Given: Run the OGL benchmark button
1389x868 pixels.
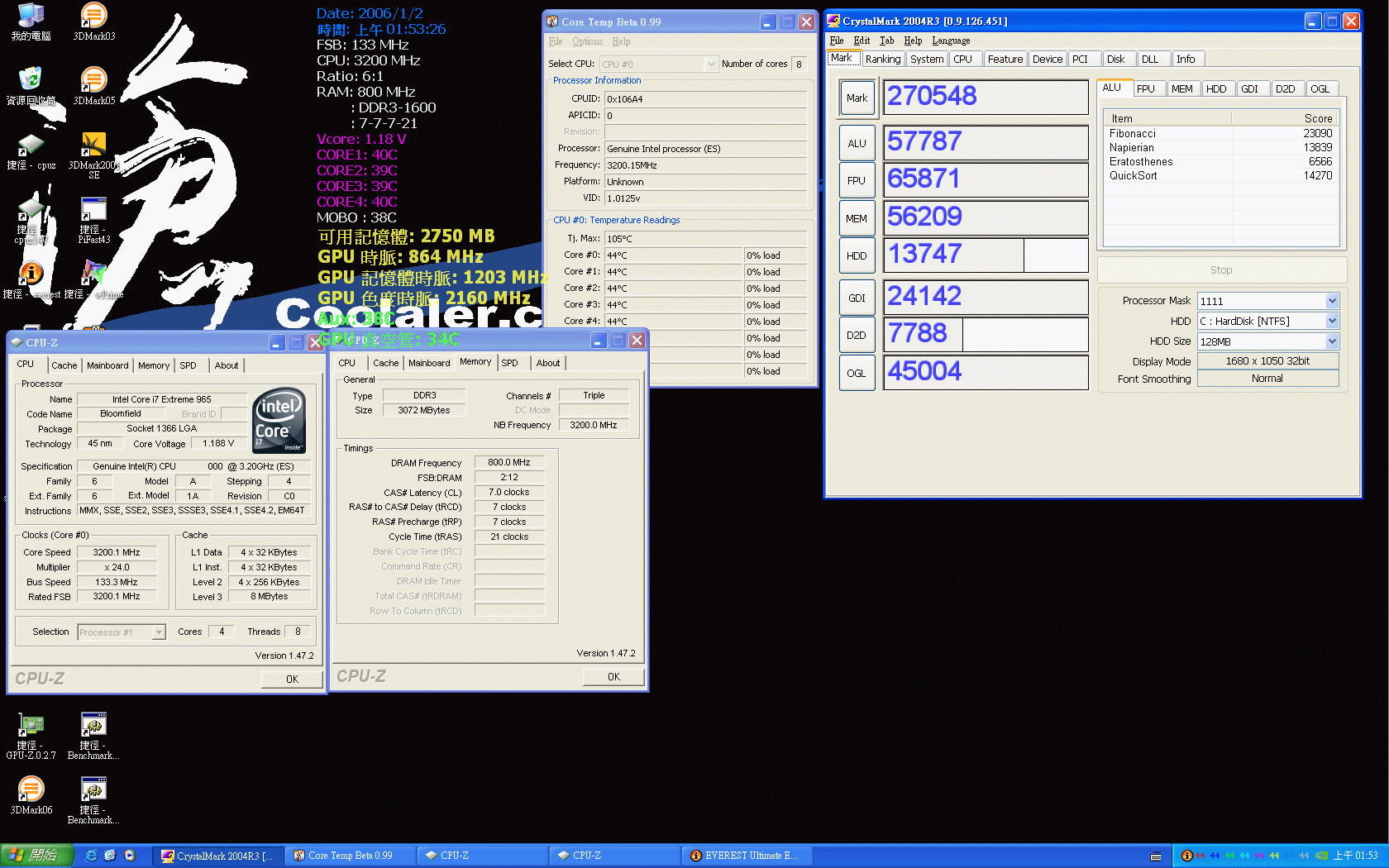Looking at the screenshot, I should (857, 373).
